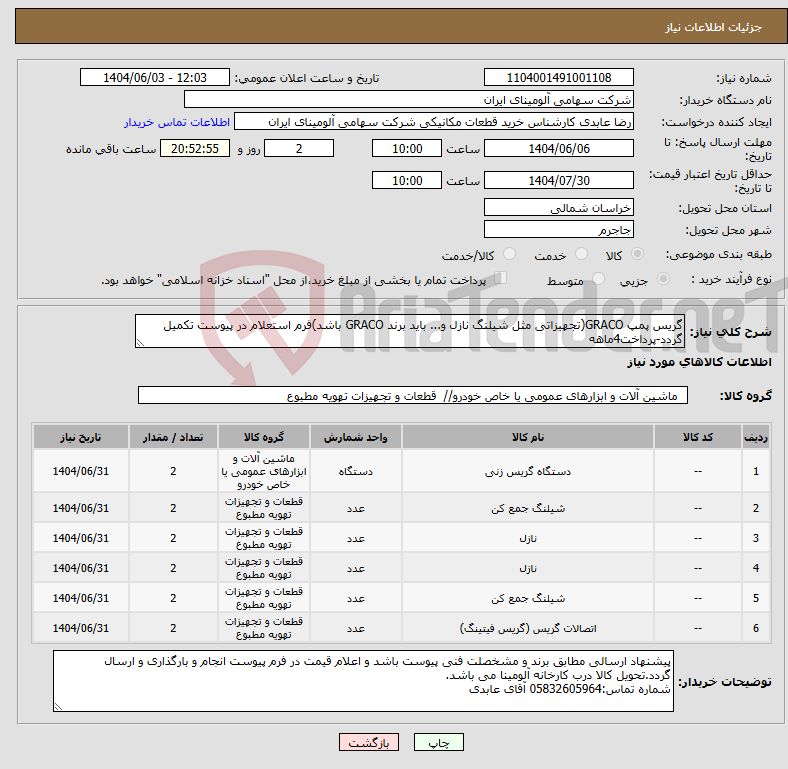Click the group cell ماشین آلات و ابزارهای عمومی in row 1
Screen dimensions: 788x769
[264, 471]
